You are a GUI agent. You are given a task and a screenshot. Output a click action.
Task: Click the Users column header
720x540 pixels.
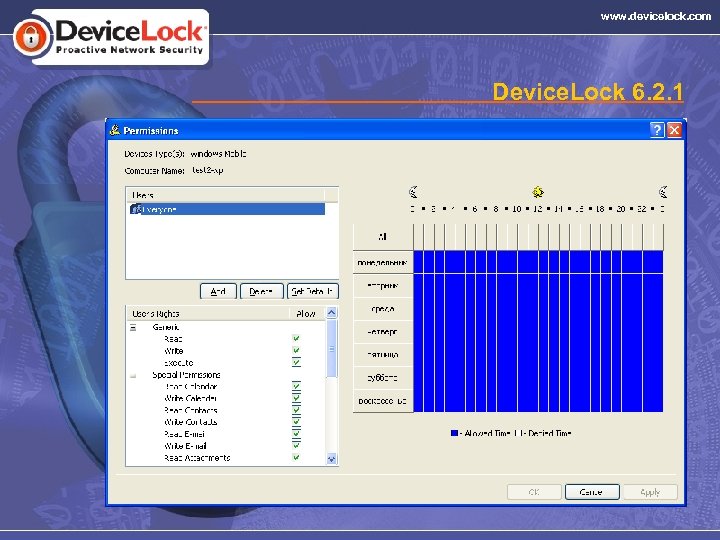[225, 195]
